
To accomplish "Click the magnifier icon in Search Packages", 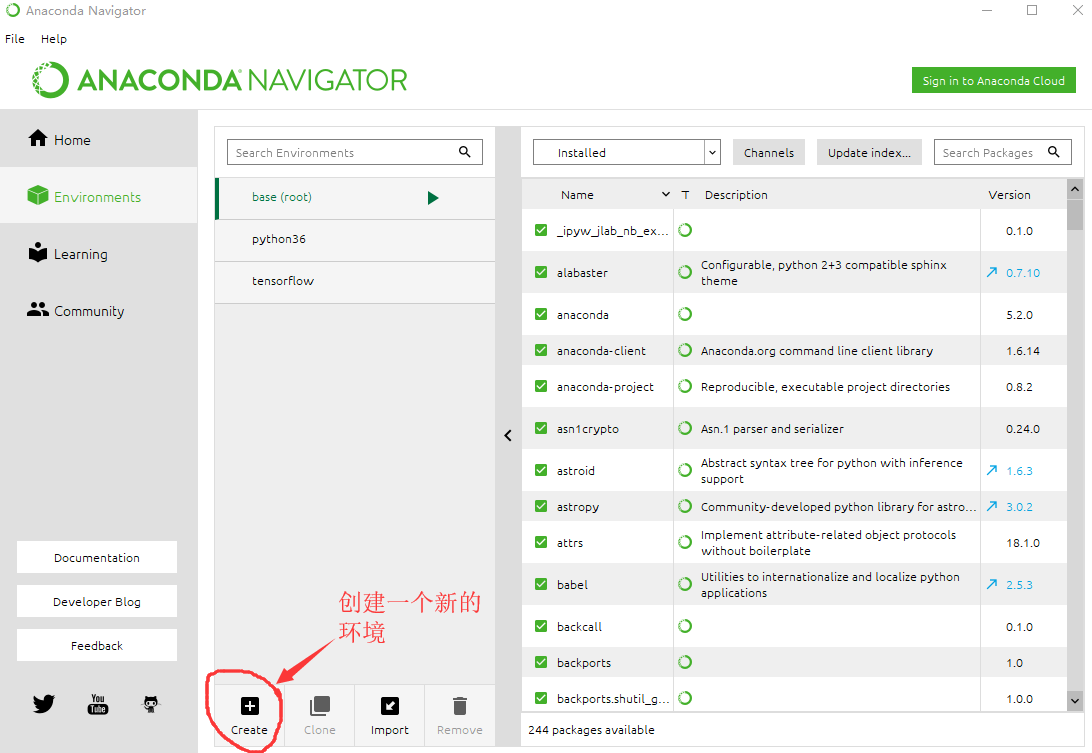I will click(1054, 152).
